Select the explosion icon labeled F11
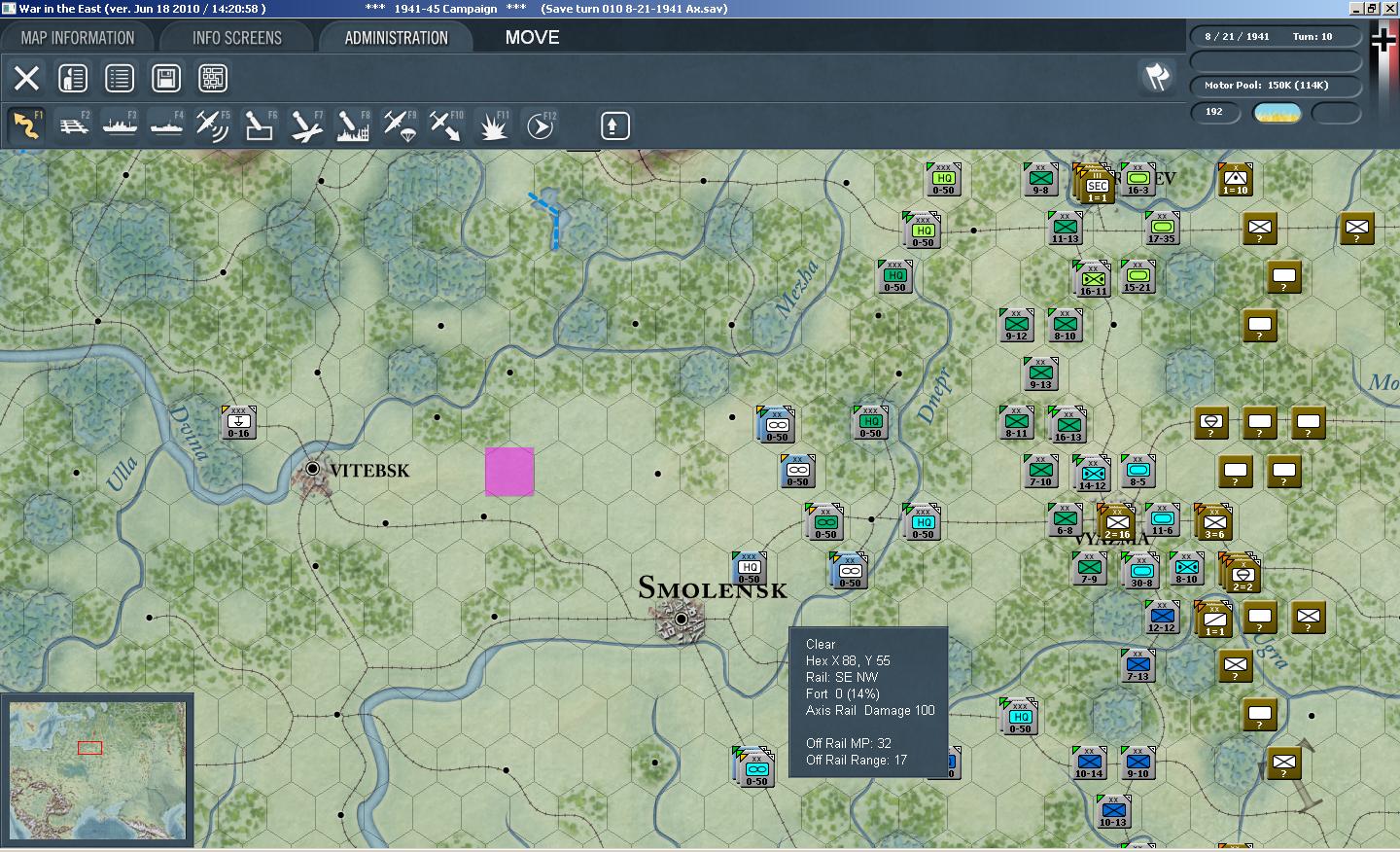Viewport: 1400px width, 852px height. click(x=493, y=126)
